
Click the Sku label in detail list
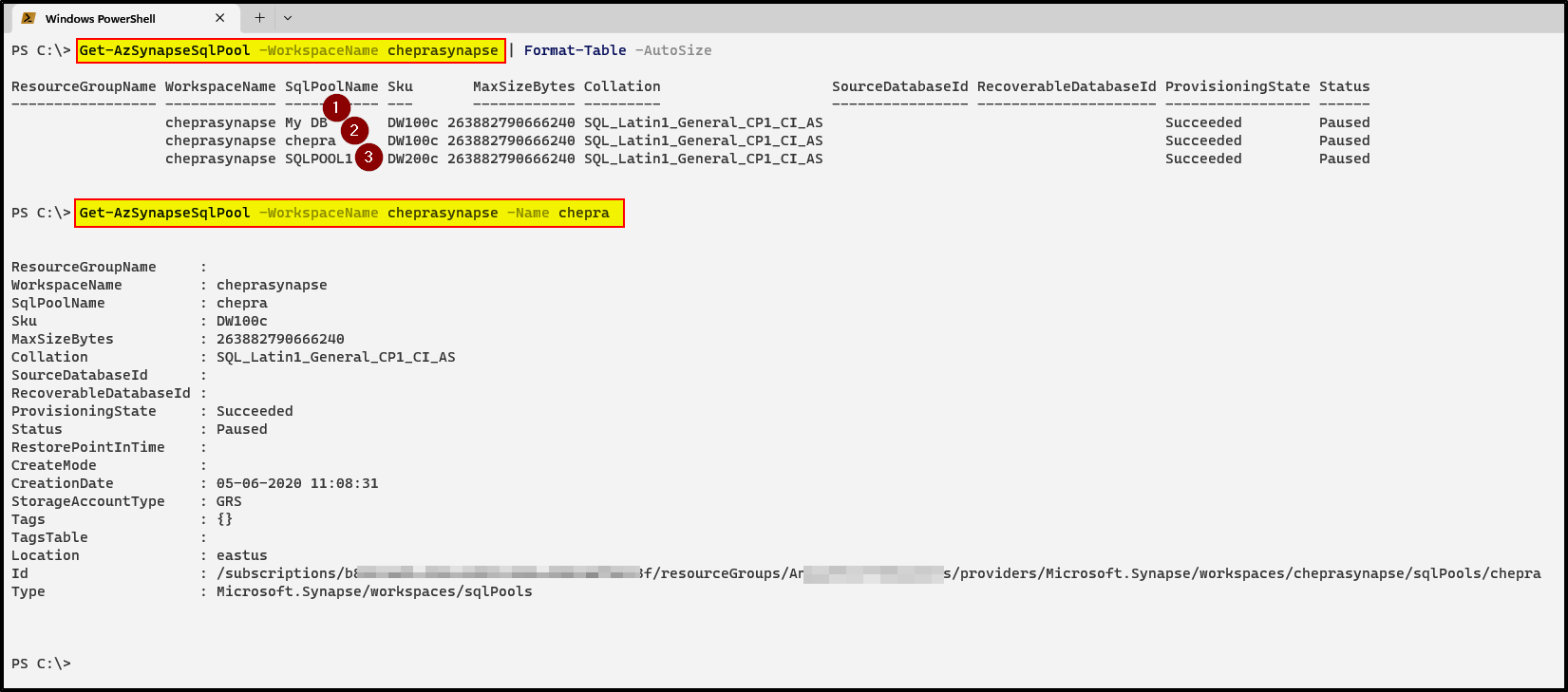click(24, 321)
